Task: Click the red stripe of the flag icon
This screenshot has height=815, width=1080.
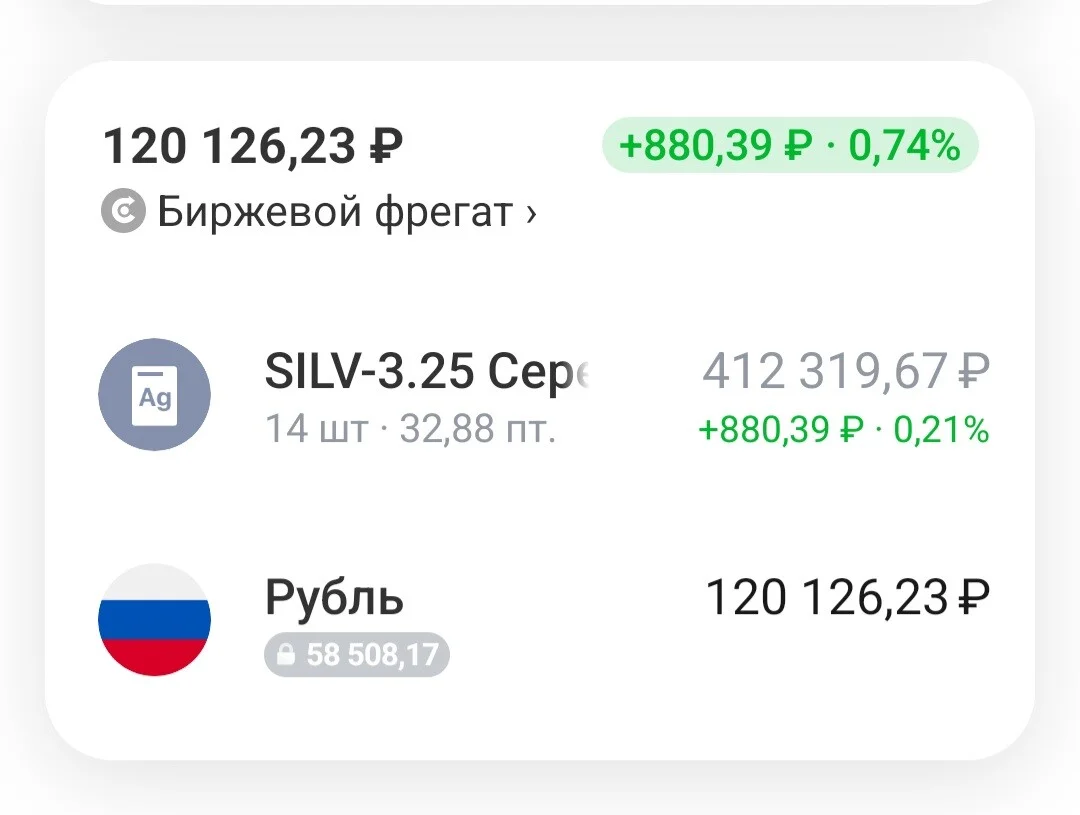Action: click(154, 657)
